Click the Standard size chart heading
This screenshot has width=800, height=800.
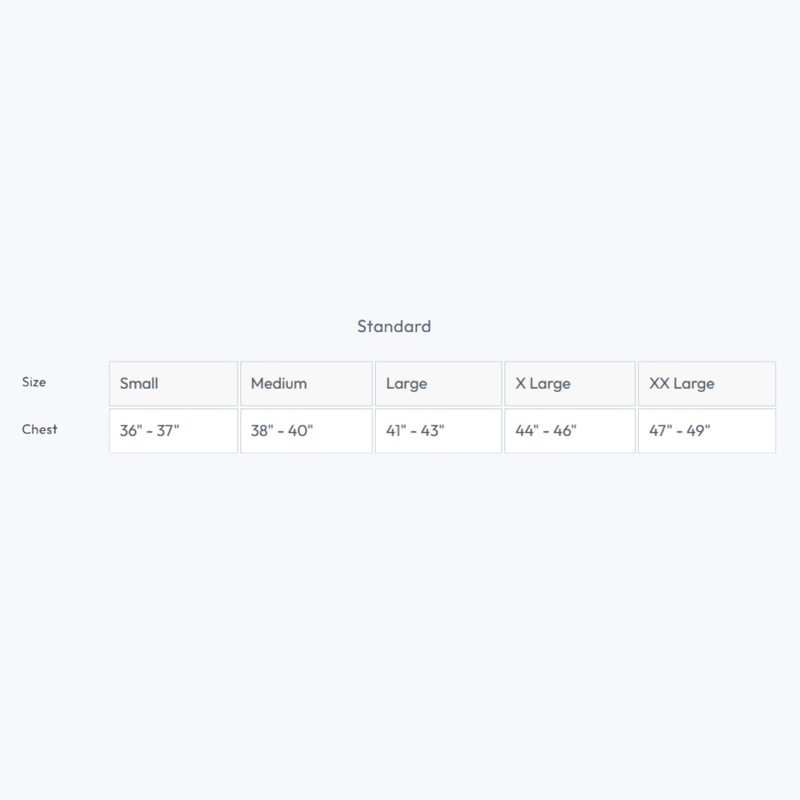394,326
